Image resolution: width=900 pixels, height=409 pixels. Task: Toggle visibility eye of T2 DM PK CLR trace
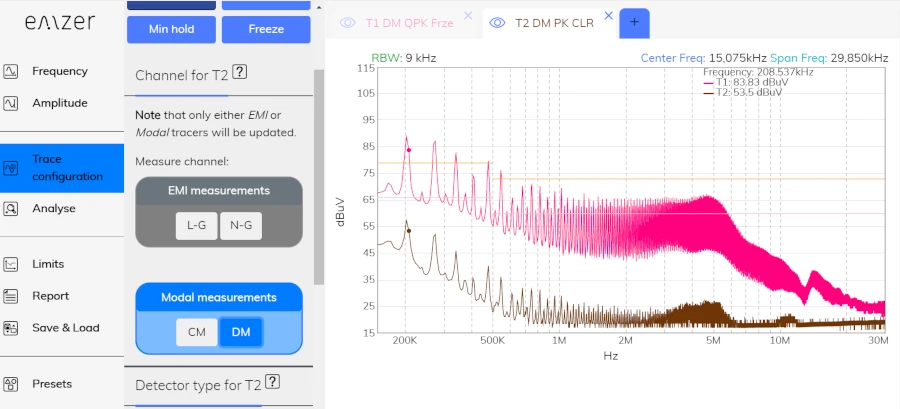497,23
